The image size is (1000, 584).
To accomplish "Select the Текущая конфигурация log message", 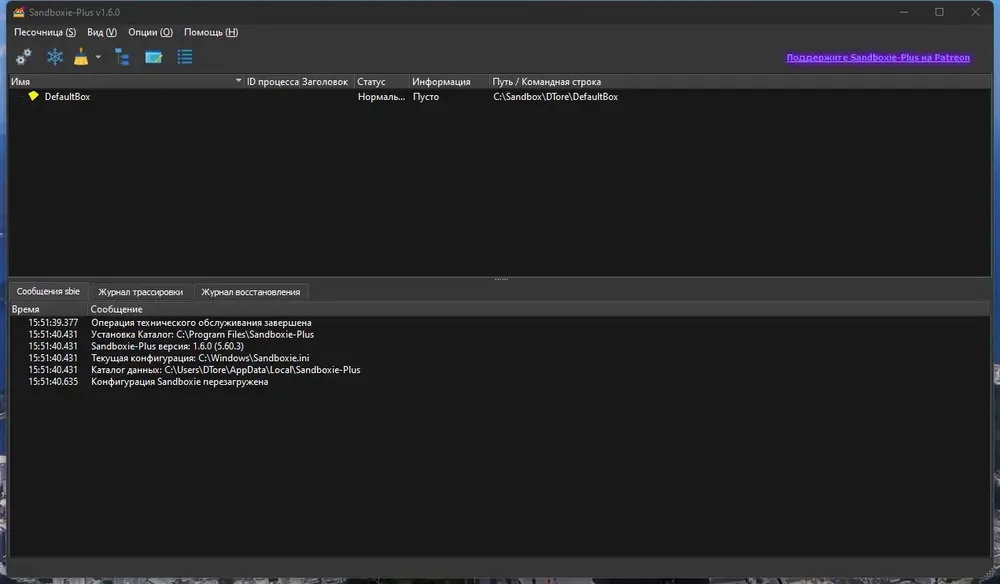I will (x=200, y=358).
